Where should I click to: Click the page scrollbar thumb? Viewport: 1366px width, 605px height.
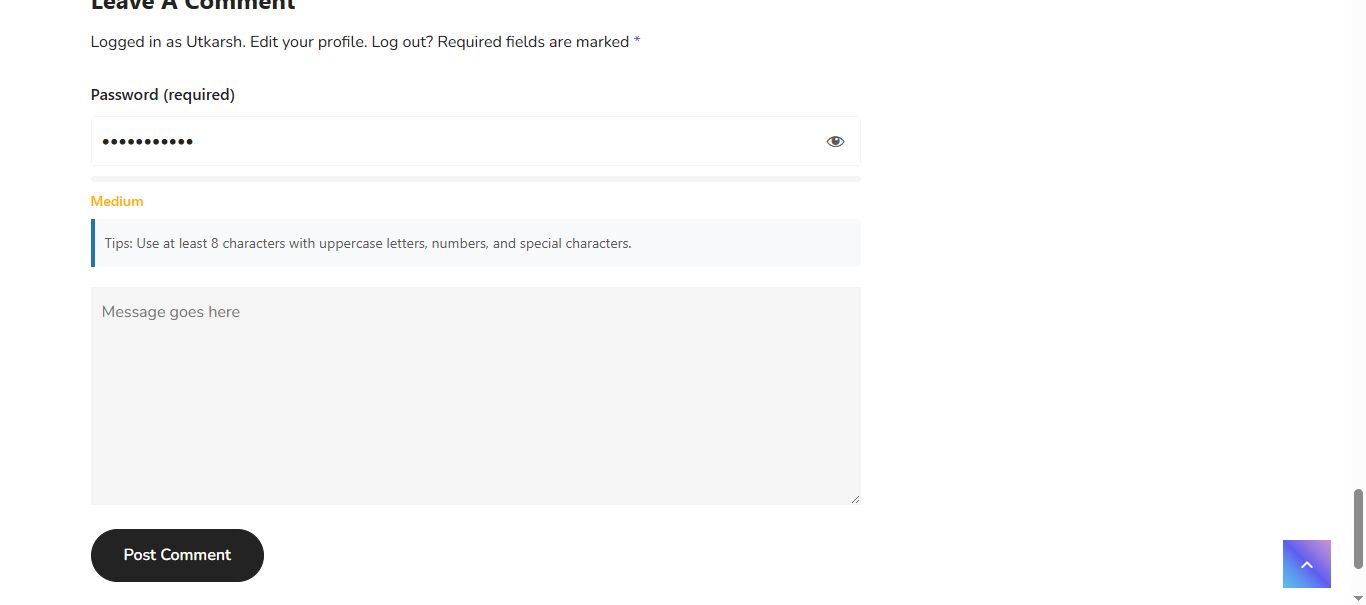coord(1357,528)
